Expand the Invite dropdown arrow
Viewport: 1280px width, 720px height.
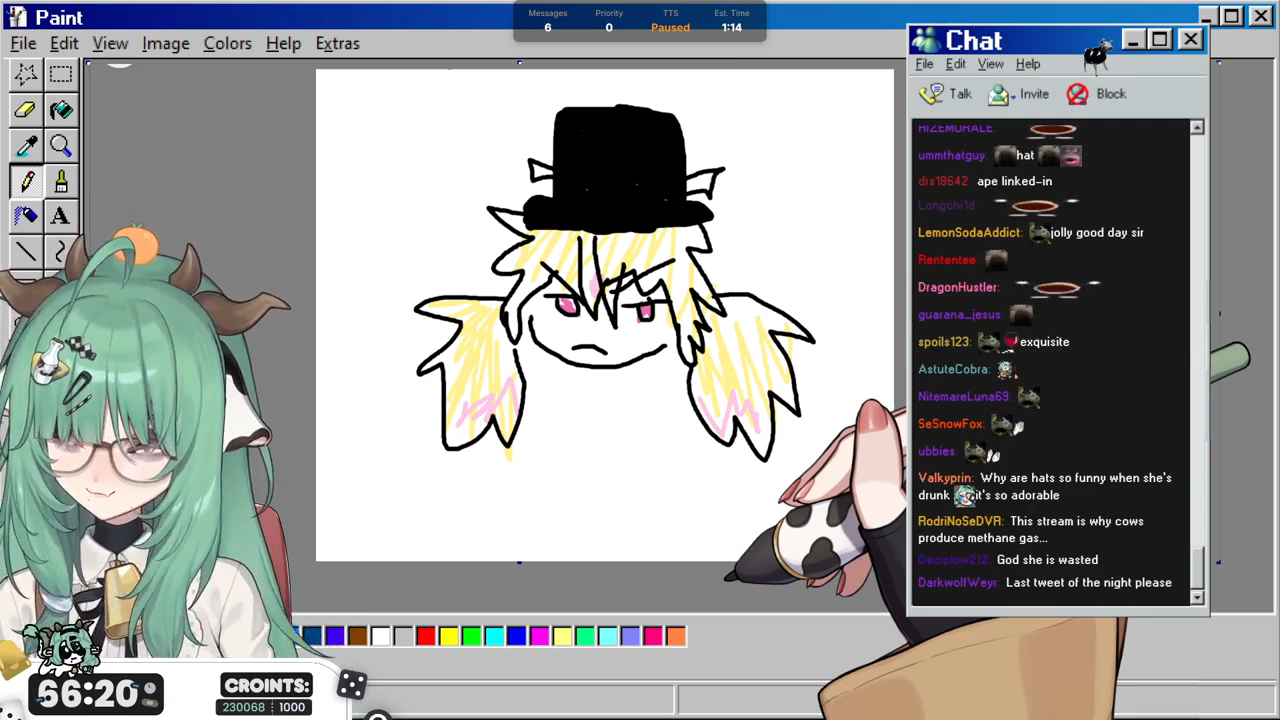(1013, 96)
